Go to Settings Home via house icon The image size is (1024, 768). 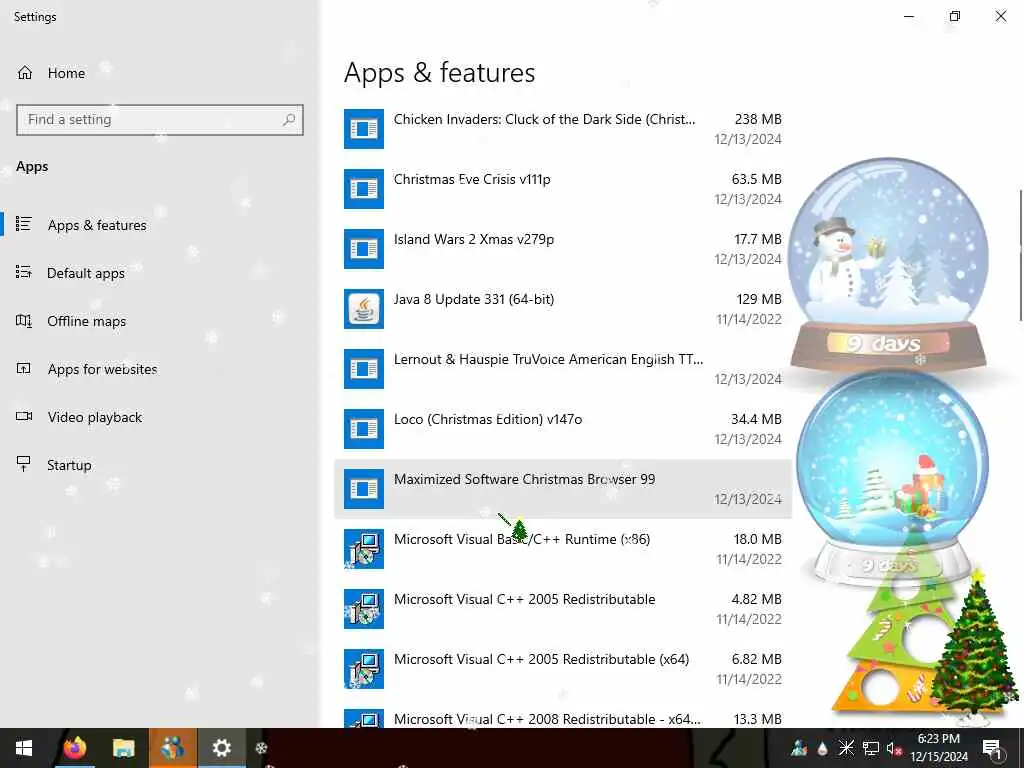coord(25,73)
